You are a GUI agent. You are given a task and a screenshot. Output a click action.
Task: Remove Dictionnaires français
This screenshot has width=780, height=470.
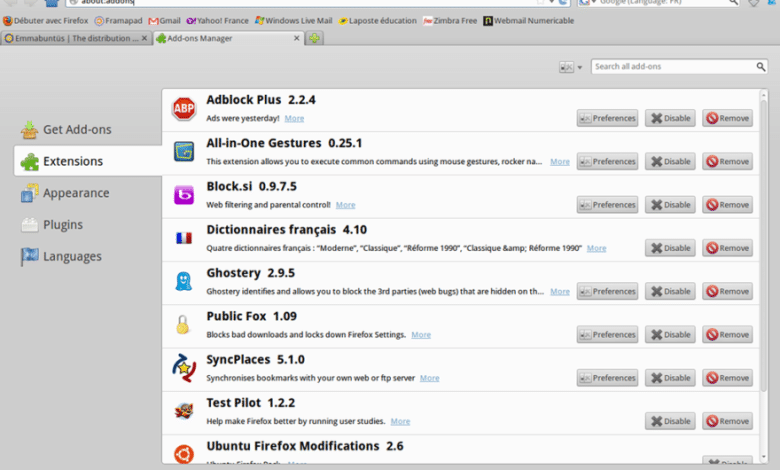tap(727, 248)
